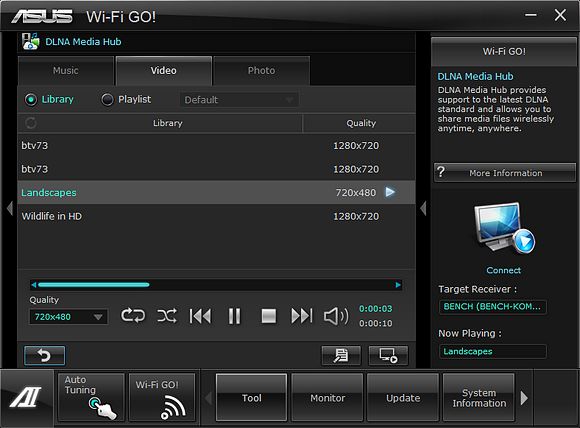Click the playlist document icon button
The width and height of the screenshot is (580, 428).
(x=341, y=355)
